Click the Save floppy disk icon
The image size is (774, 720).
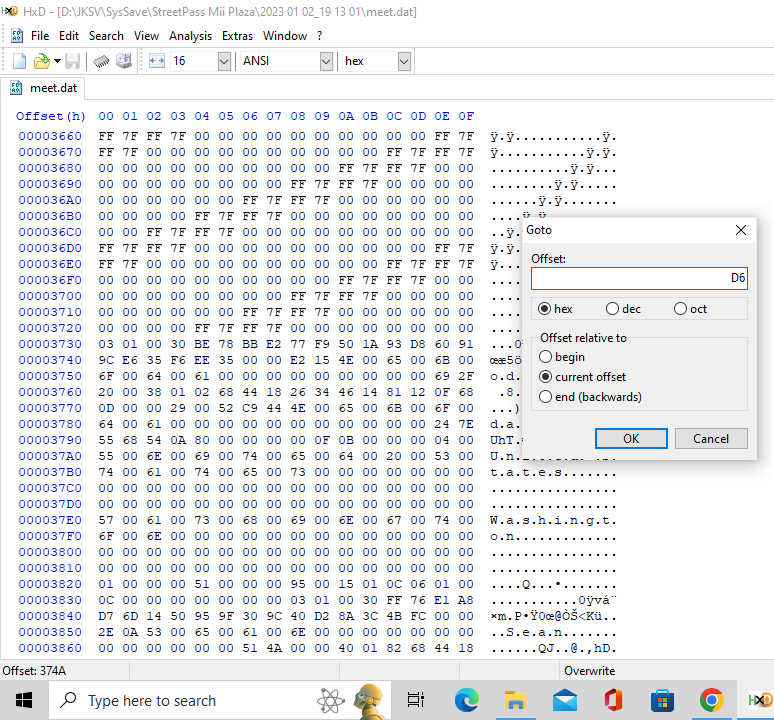click(x=73, y=61)
